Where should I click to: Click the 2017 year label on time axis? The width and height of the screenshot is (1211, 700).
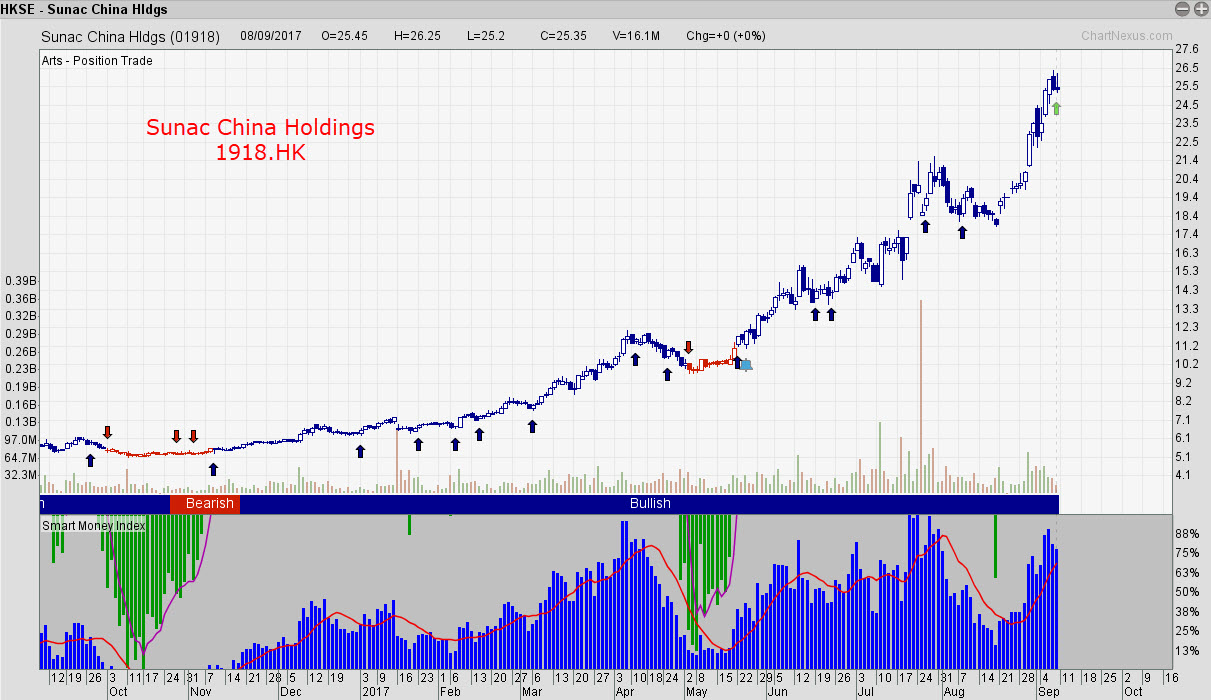376,691
